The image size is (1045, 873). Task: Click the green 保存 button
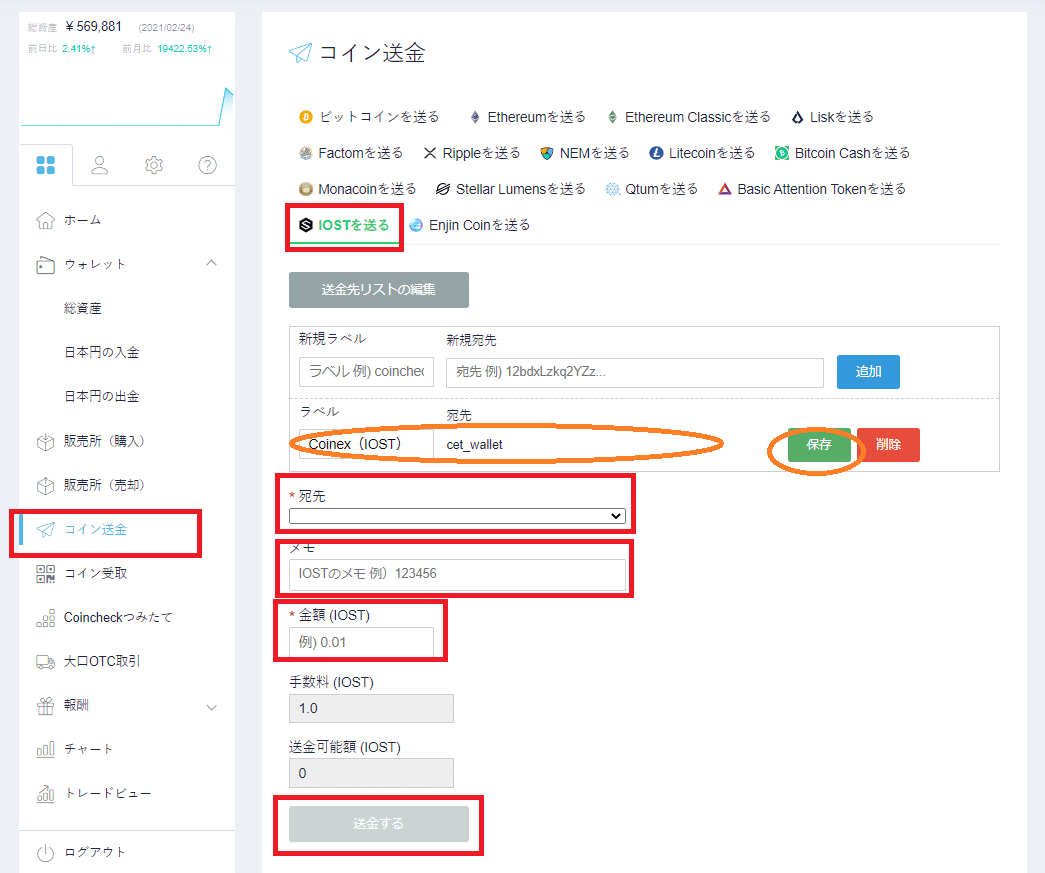pyautogui.click(x=818, y=444)
